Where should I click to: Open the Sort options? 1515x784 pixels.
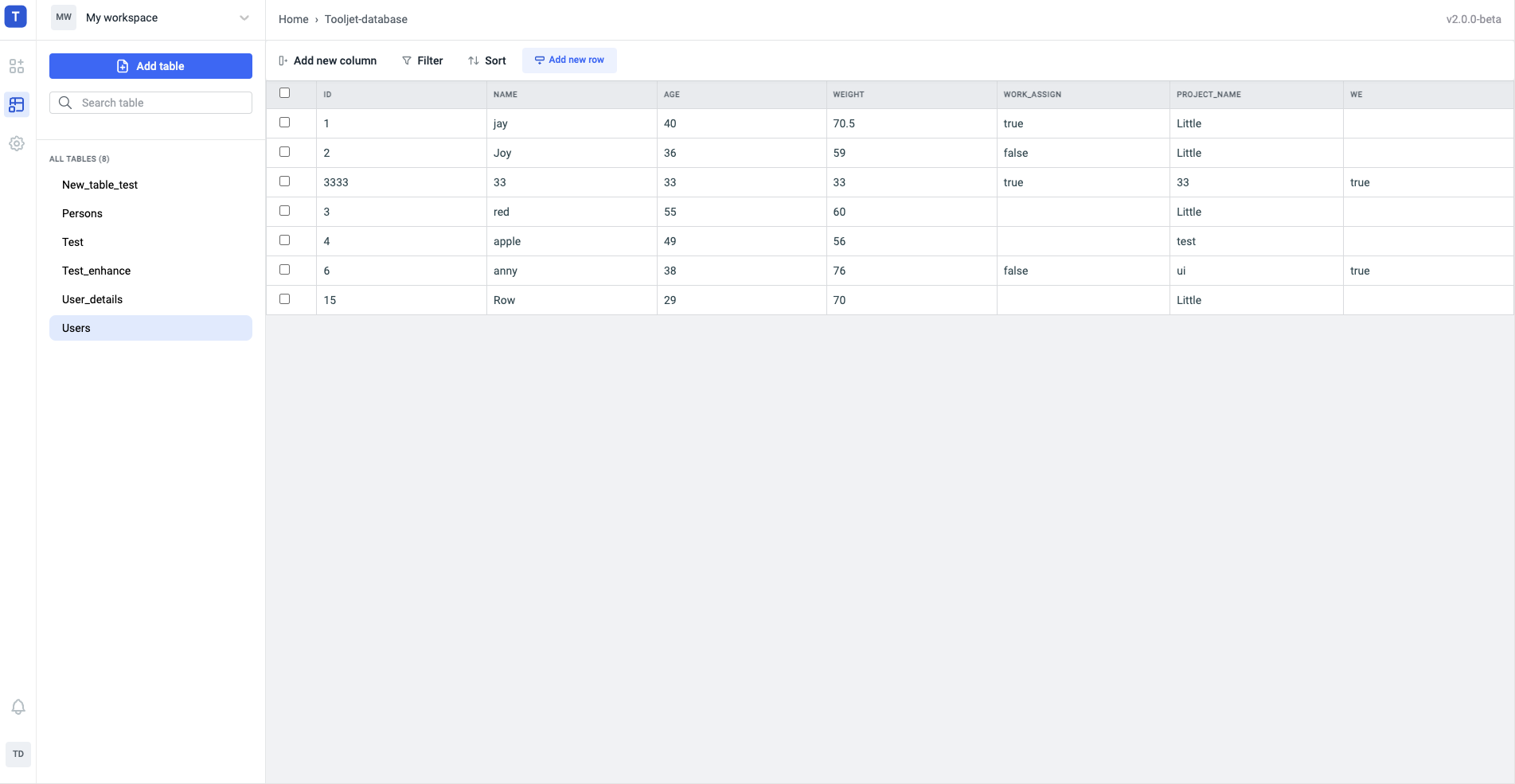487,60
